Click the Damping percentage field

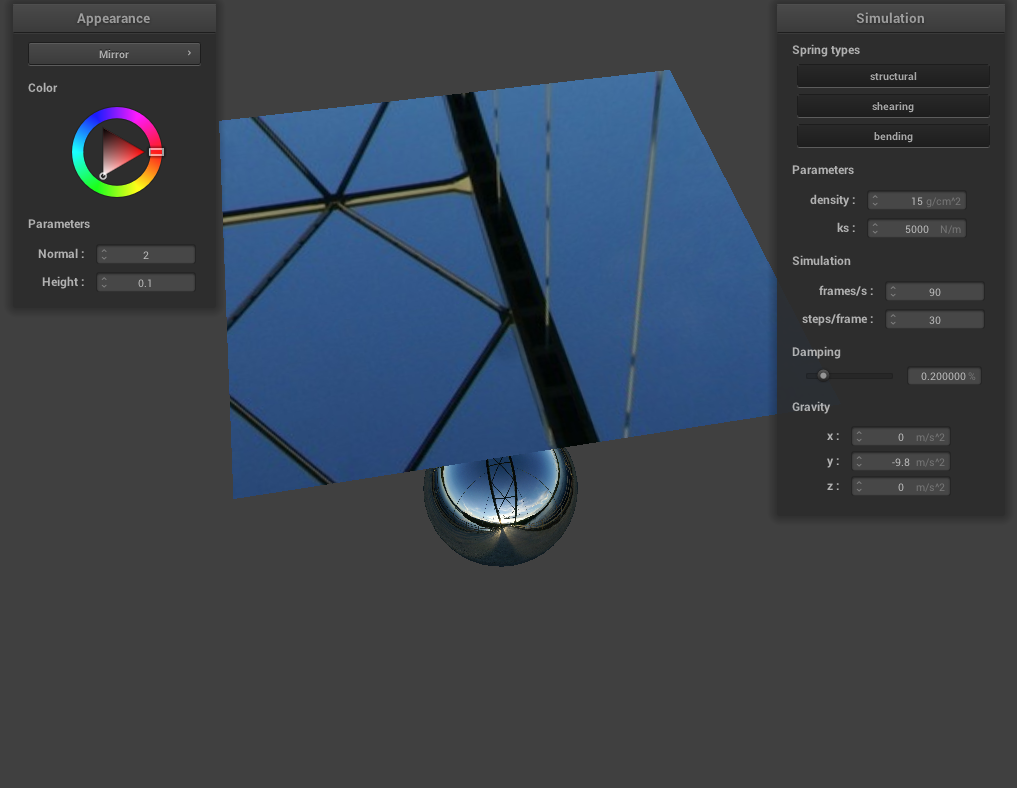tap(943, 376)
